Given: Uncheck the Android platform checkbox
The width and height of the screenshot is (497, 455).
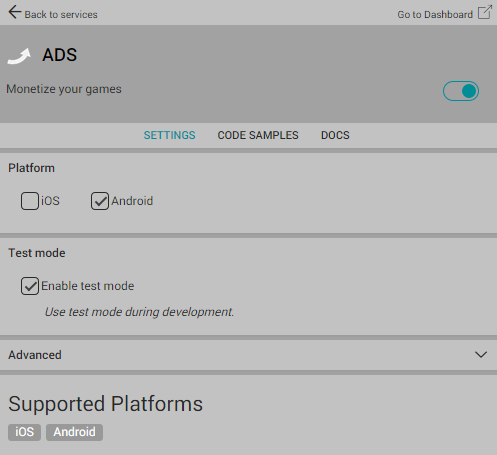Looking at the screenshot, I should [100, 201].
